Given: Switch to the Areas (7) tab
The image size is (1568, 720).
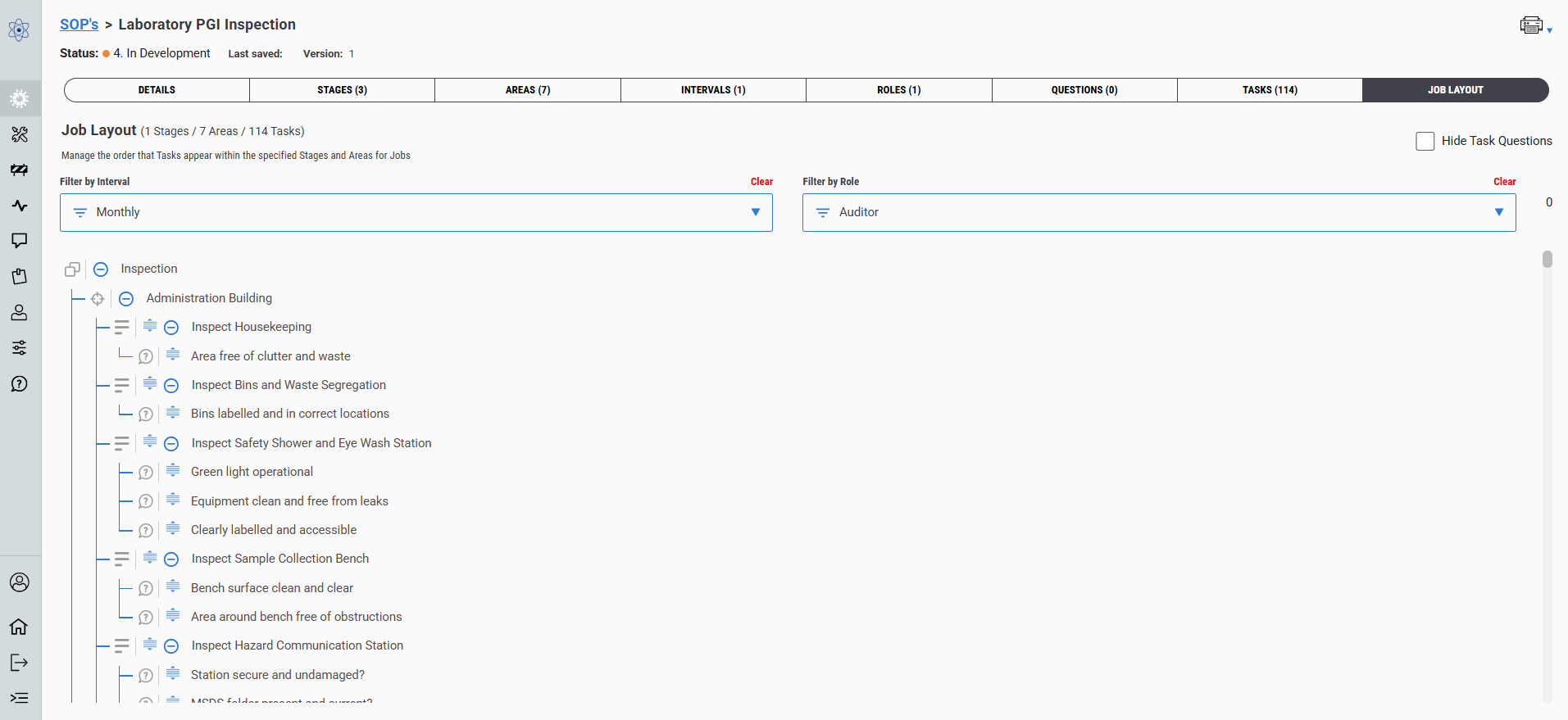Looking at the screenshot, I should pyautogui.click(x=527, y=90).
